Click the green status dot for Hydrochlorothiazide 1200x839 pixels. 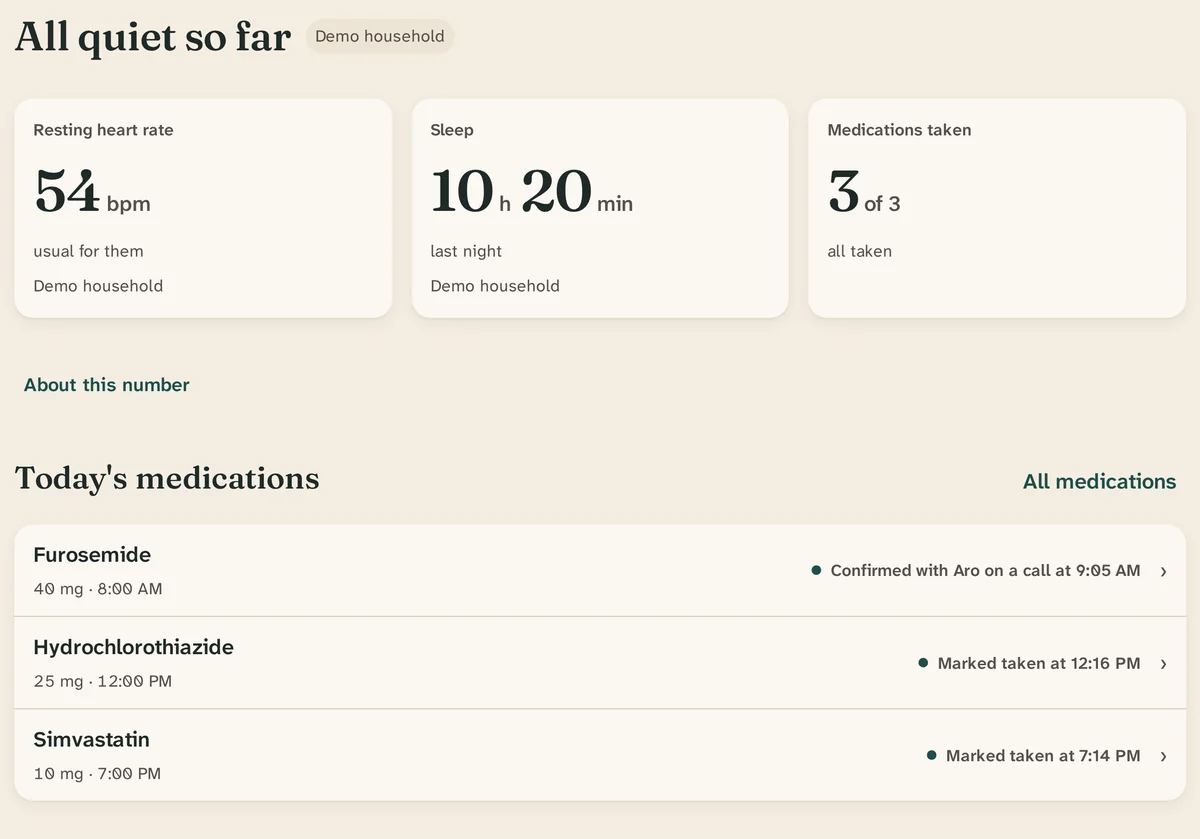tap(923, 663)
